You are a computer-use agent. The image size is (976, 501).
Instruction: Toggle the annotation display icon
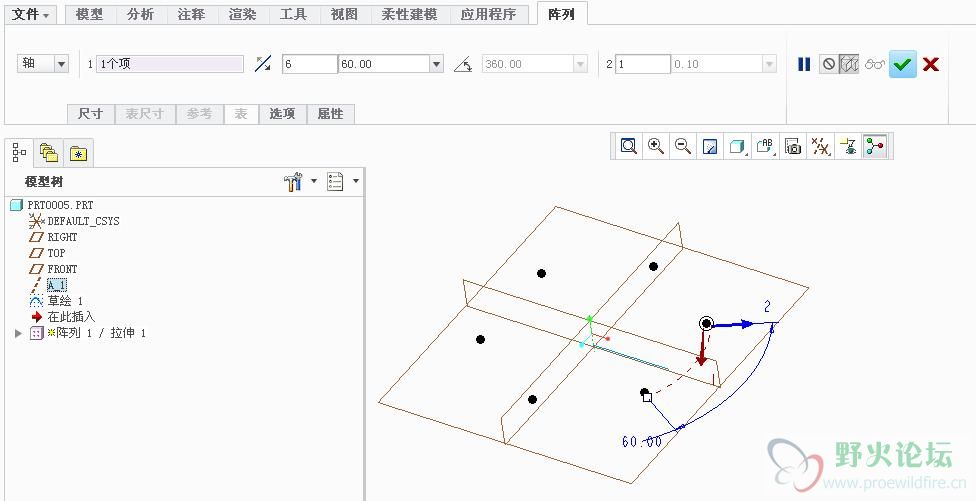(848, 146)
